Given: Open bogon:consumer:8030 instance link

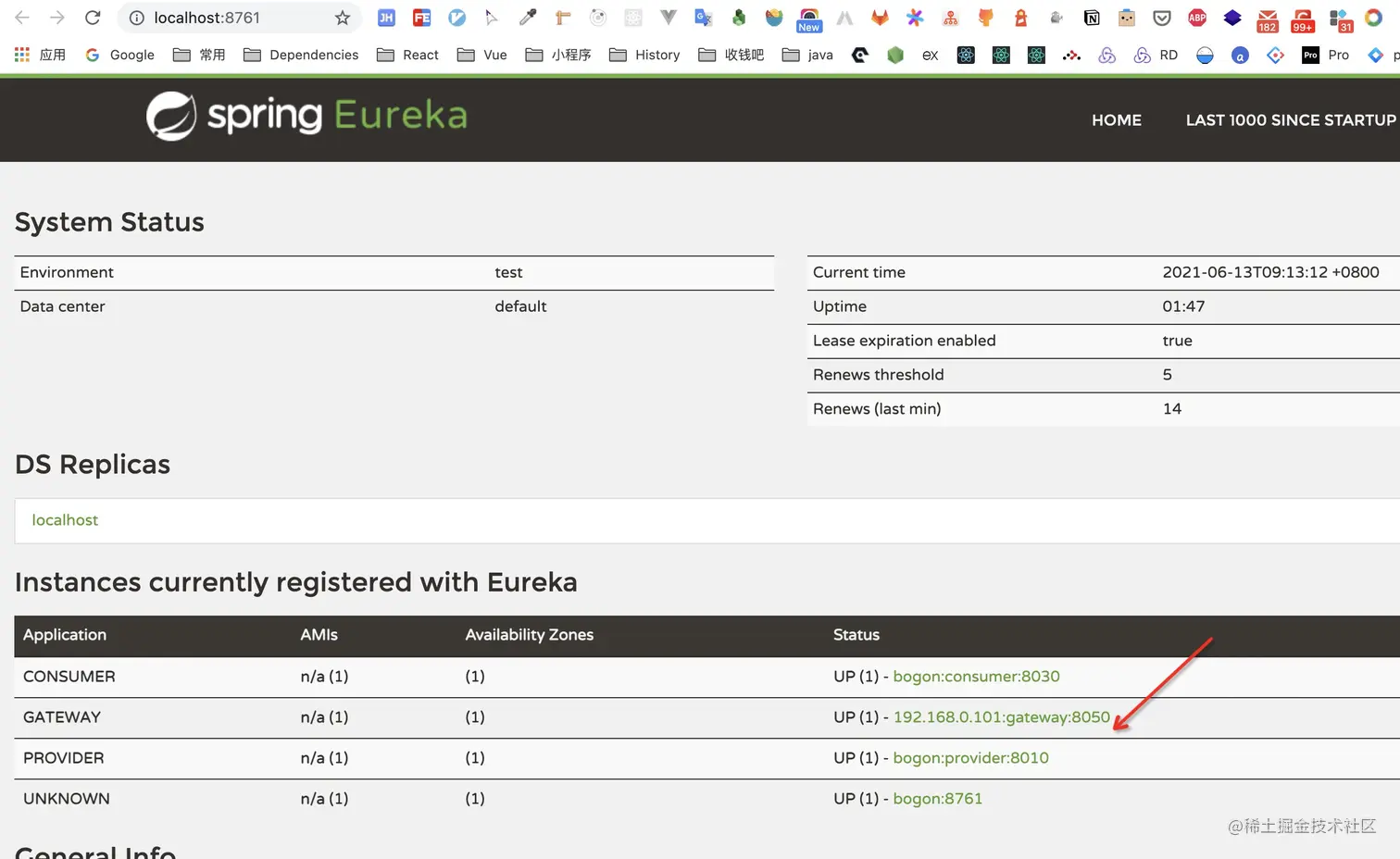Looking at the screenshot, I should [x=976, y=677].
